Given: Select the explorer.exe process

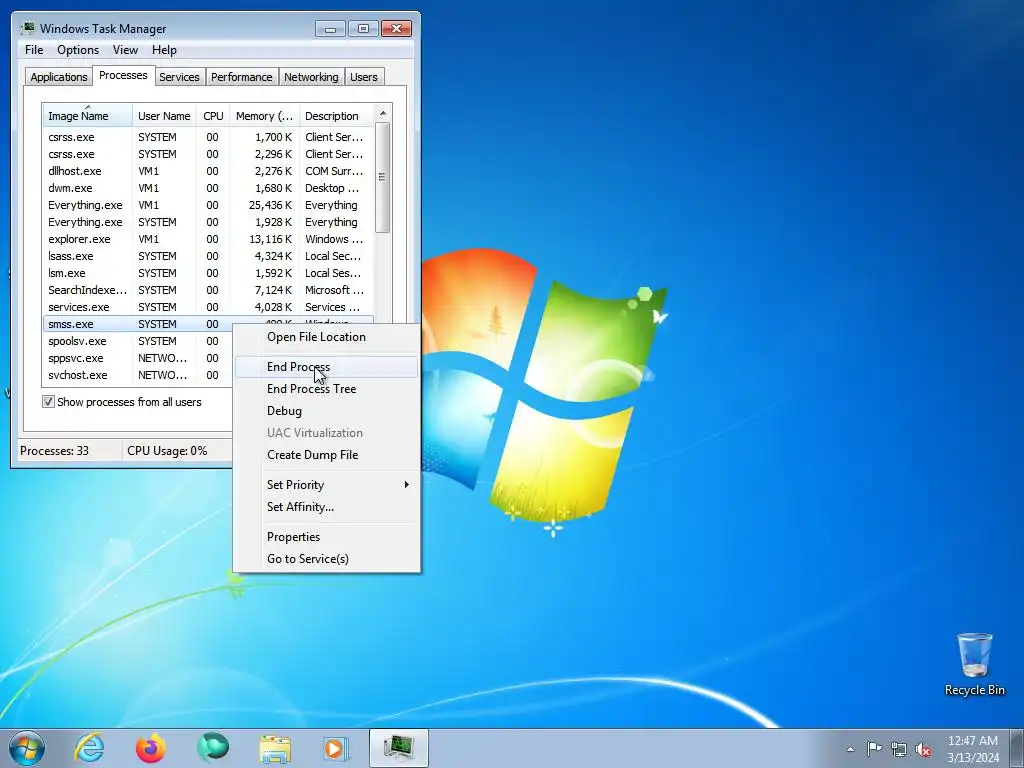Looking at the screenshot, I should tap(208, 239).
